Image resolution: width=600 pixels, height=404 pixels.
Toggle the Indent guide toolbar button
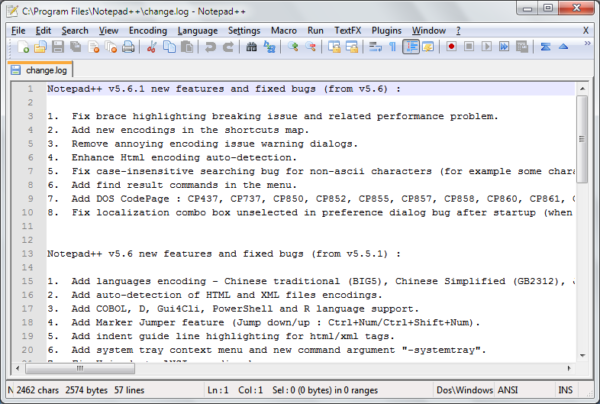(411, 47)
